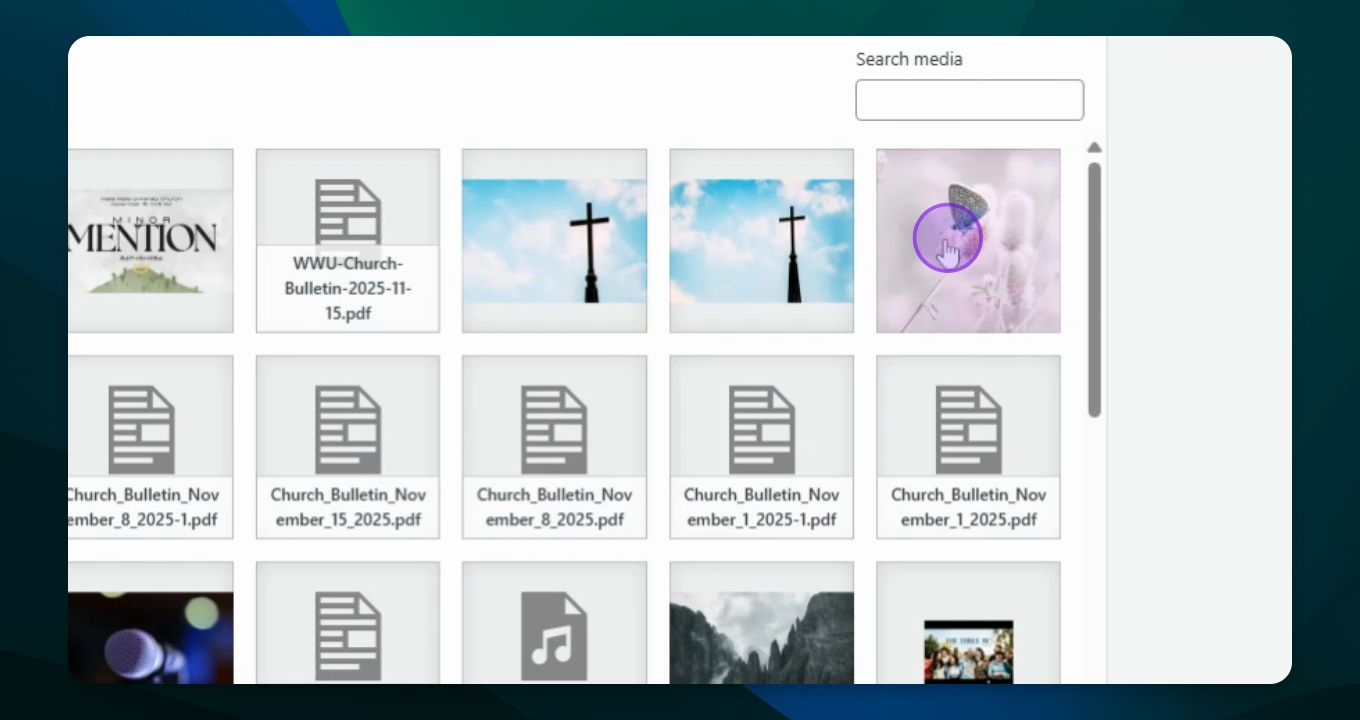Select the Minor Mention image thumbnail

click(x=150, y=241)
